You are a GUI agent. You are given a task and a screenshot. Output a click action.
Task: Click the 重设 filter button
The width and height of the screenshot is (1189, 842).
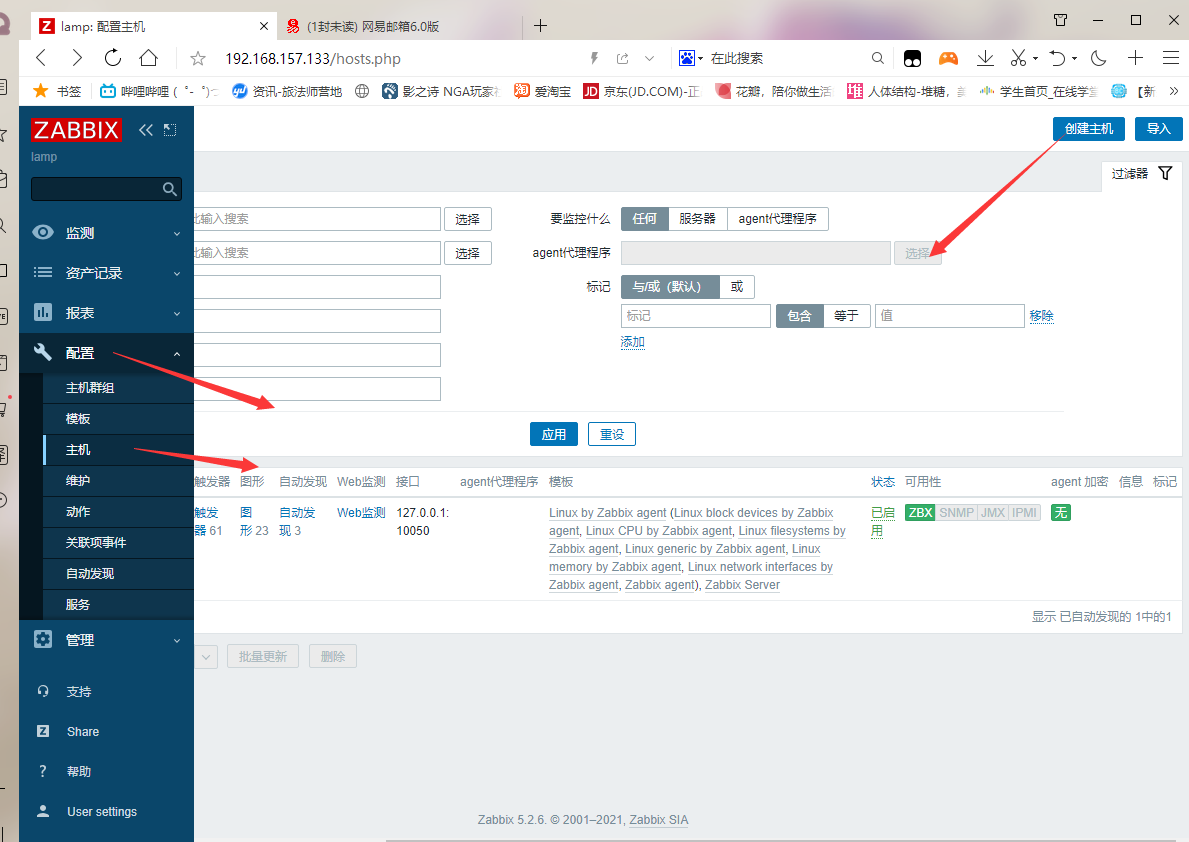click(x=612, y=434)
